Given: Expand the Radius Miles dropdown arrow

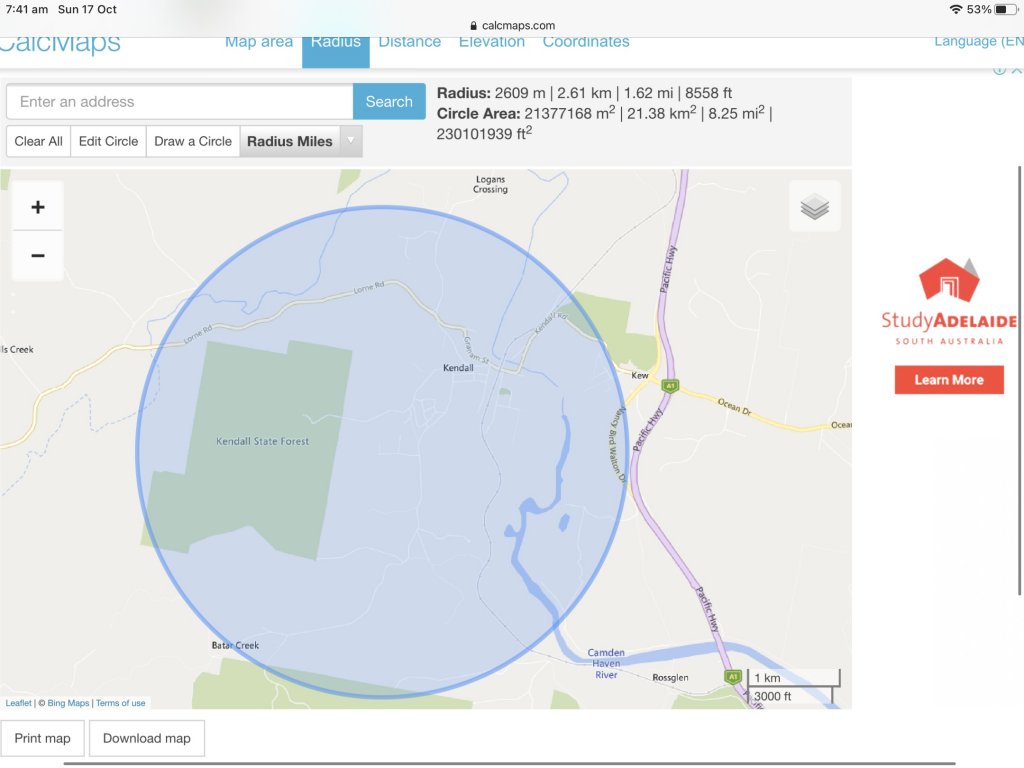Looking at the screenshot, I should [x=350, y=141].
